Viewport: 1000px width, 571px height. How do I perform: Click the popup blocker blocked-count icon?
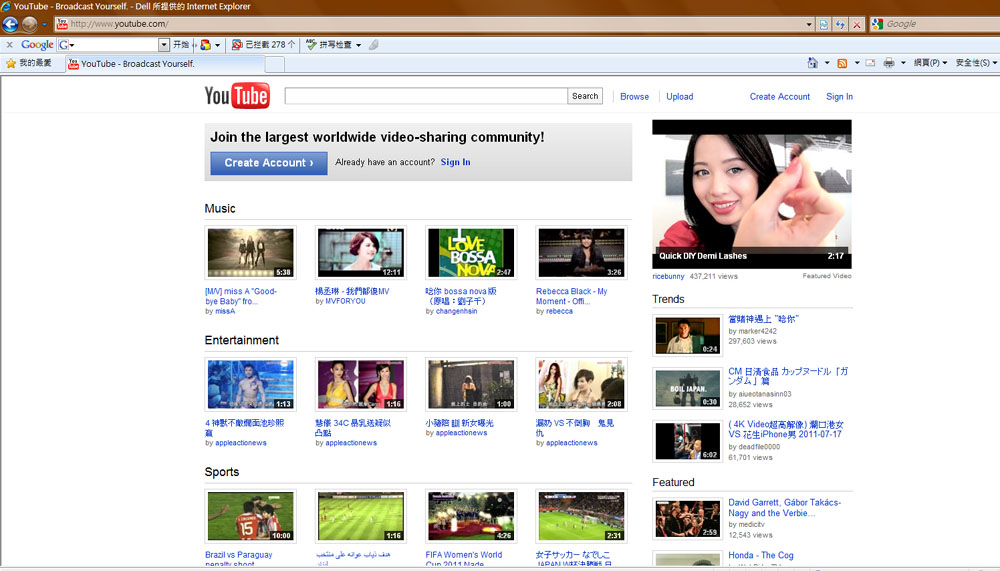pyautogui.click(x=237, y=45)
